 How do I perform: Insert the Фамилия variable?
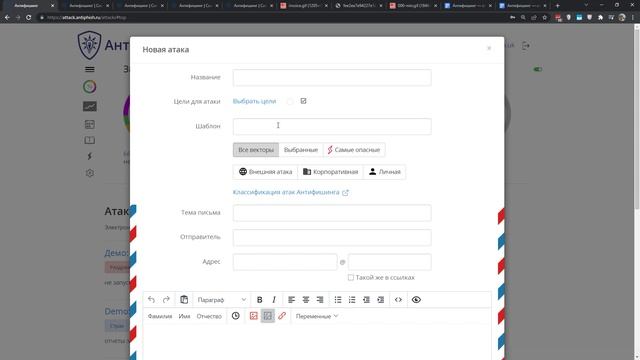pos(160,316)
